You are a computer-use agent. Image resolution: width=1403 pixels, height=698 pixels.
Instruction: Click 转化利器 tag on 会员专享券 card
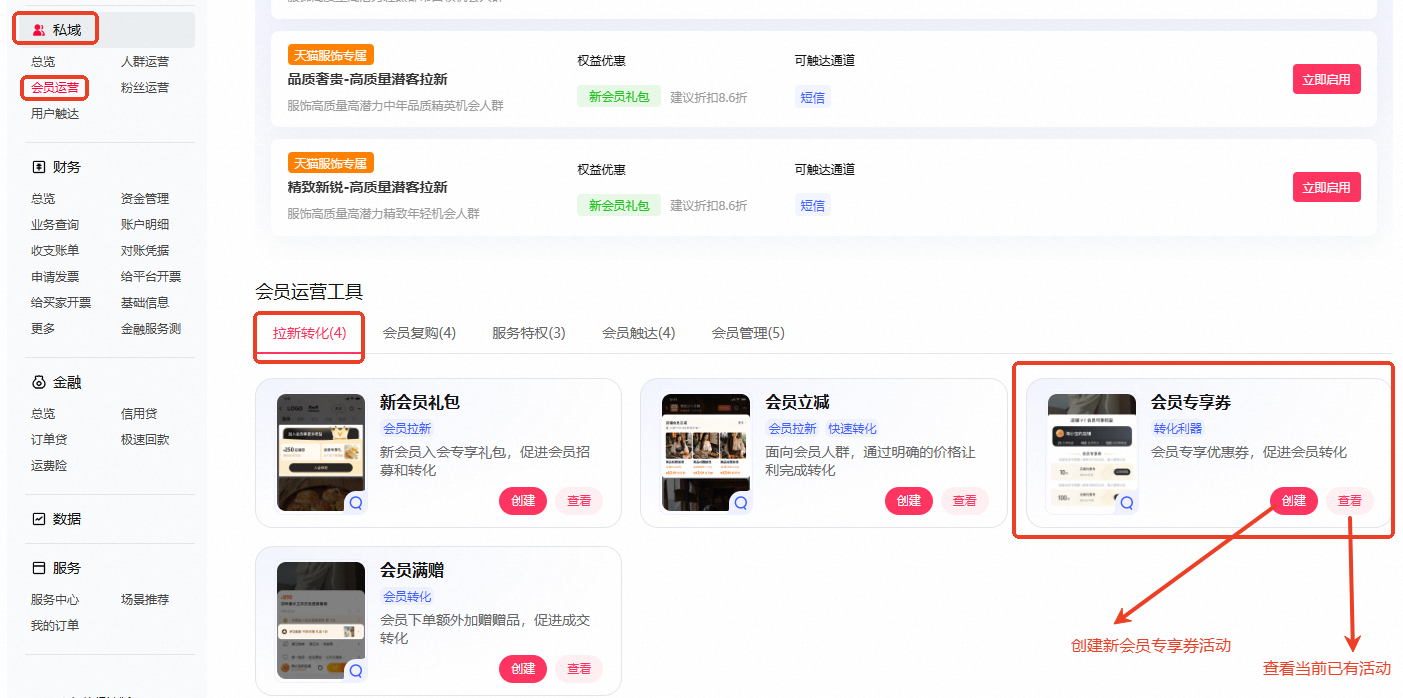[x=1178, y=428]
